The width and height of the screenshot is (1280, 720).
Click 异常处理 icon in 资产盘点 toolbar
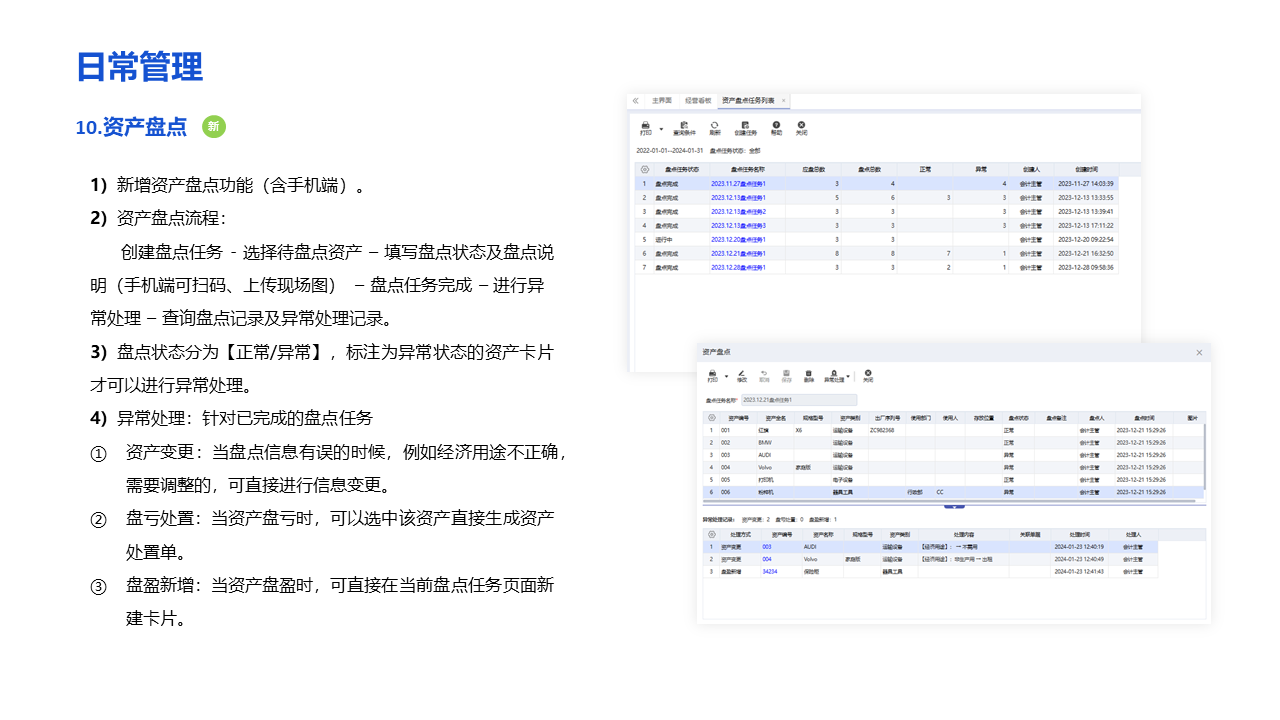(834, 373)
